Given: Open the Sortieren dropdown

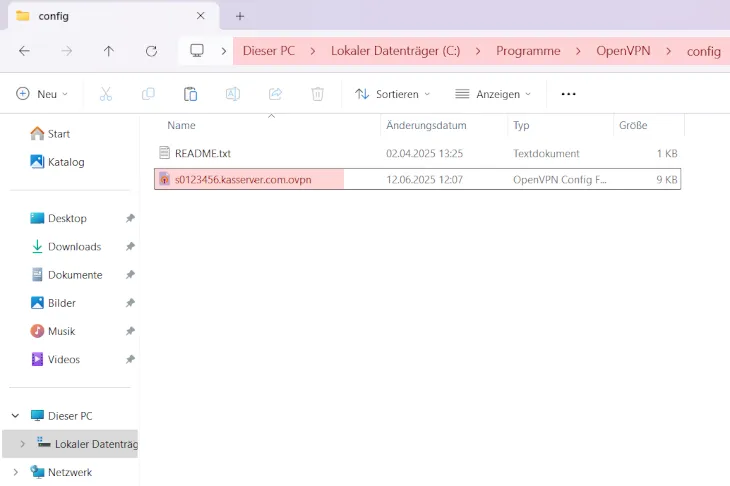Looking at the screenshot, I should click(x=392, y=94).
